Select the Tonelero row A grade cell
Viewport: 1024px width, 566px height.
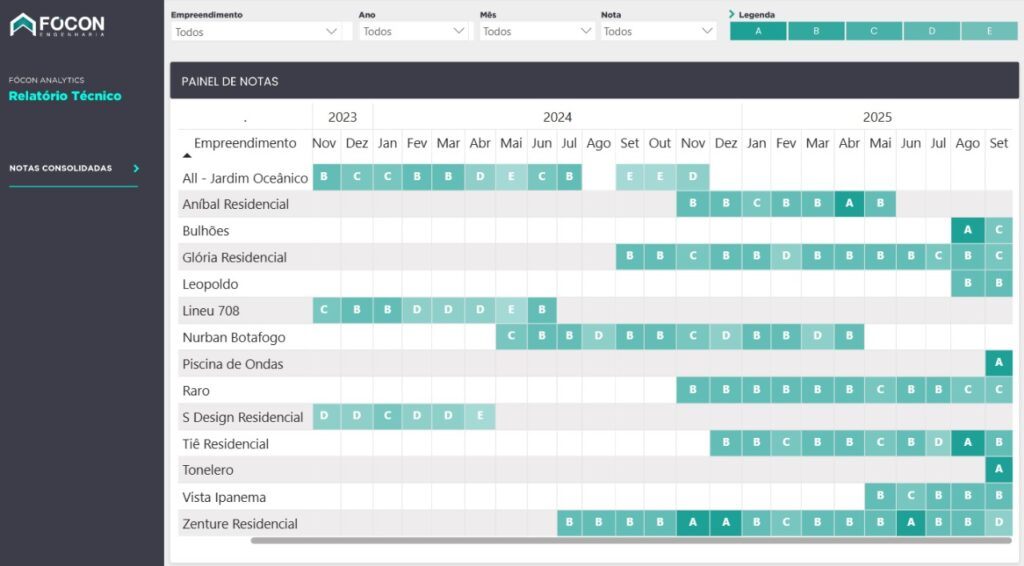click(998, 470)
